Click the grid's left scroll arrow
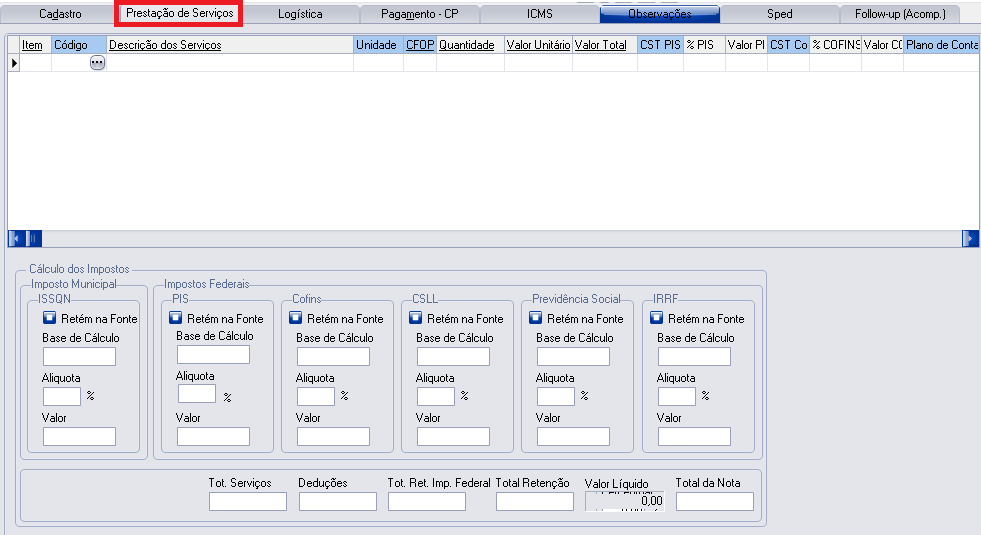 pyautogui.click(x=15, y=239)
